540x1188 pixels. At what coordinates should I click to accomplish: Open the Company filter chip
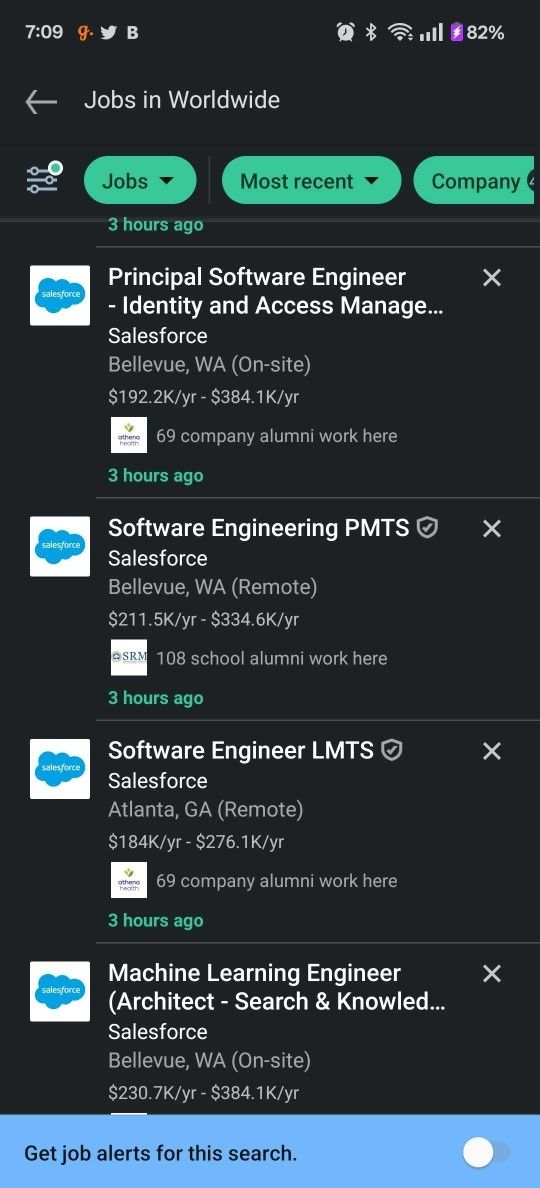pyautogui.click(x=476, y=181)
